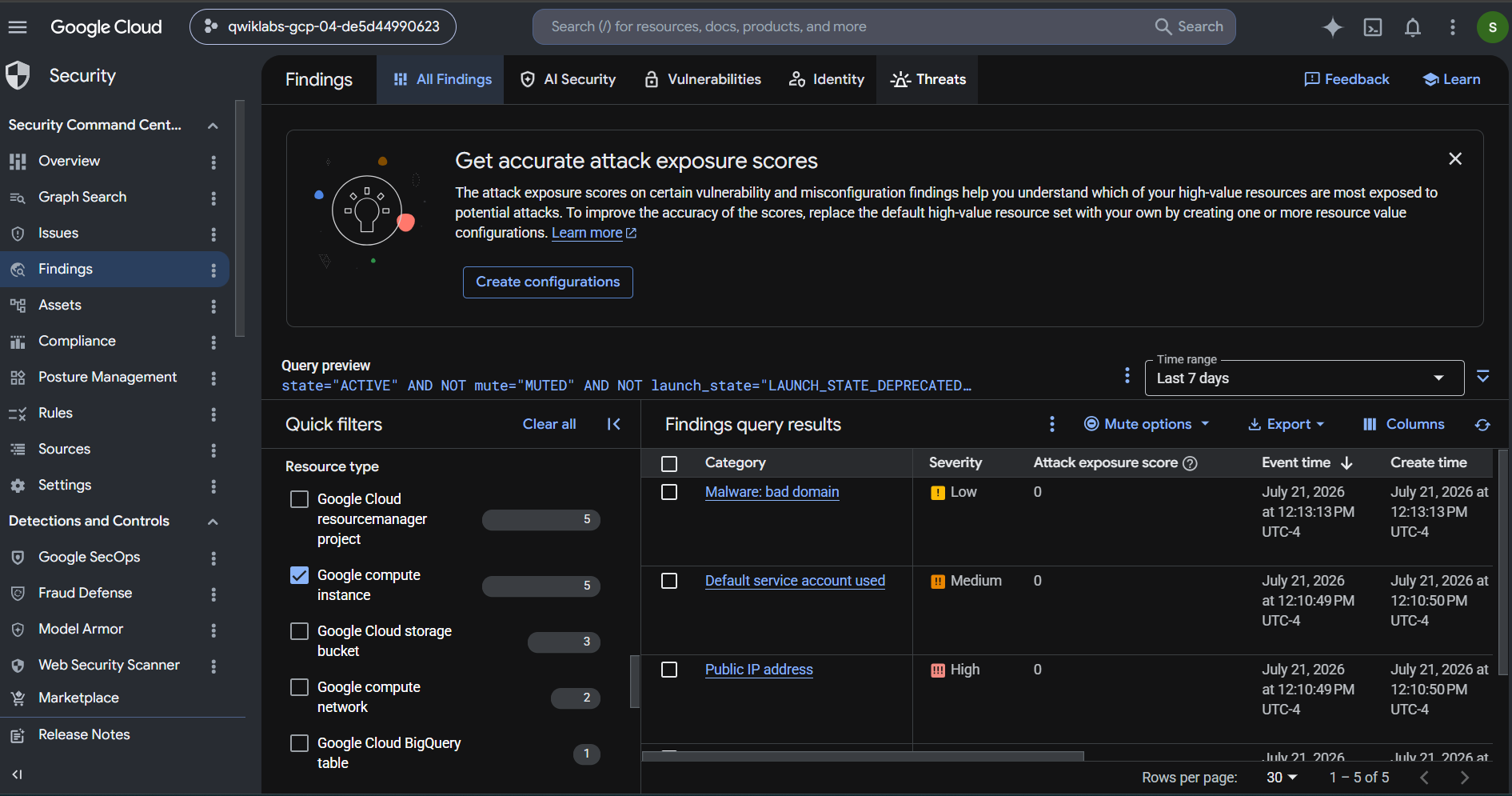Viewport: 1512px width, 796px height.
Task: Open query preview more options menu
Action: [1127, 375]
